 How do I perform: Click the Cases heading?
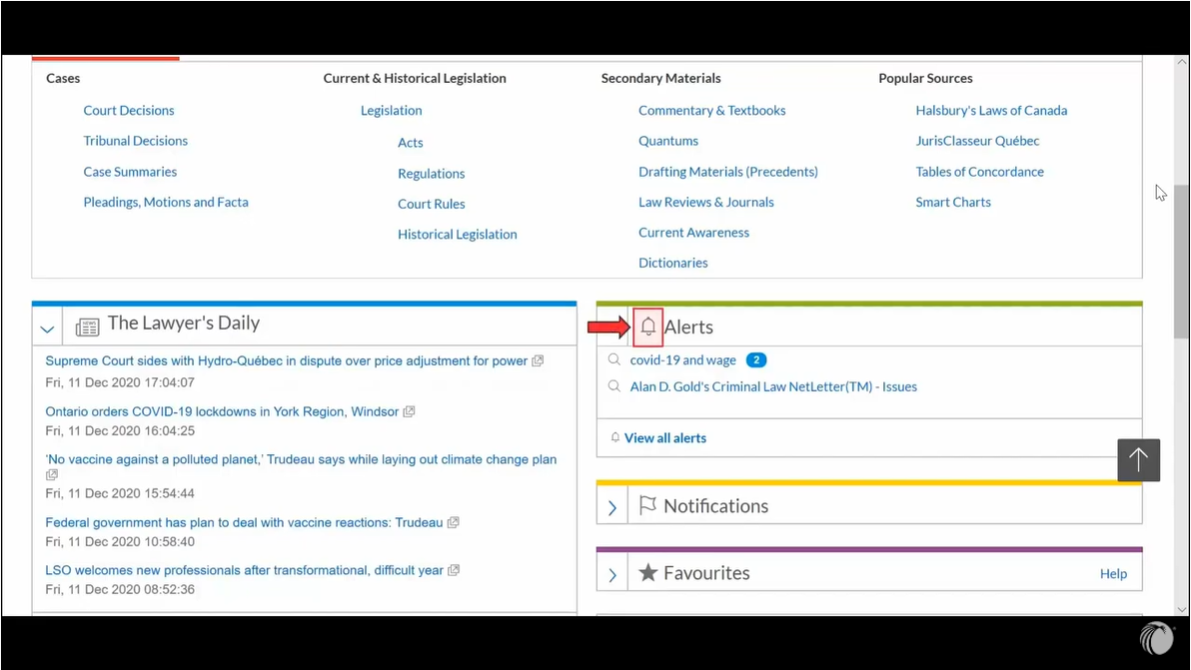pos(63,78)
